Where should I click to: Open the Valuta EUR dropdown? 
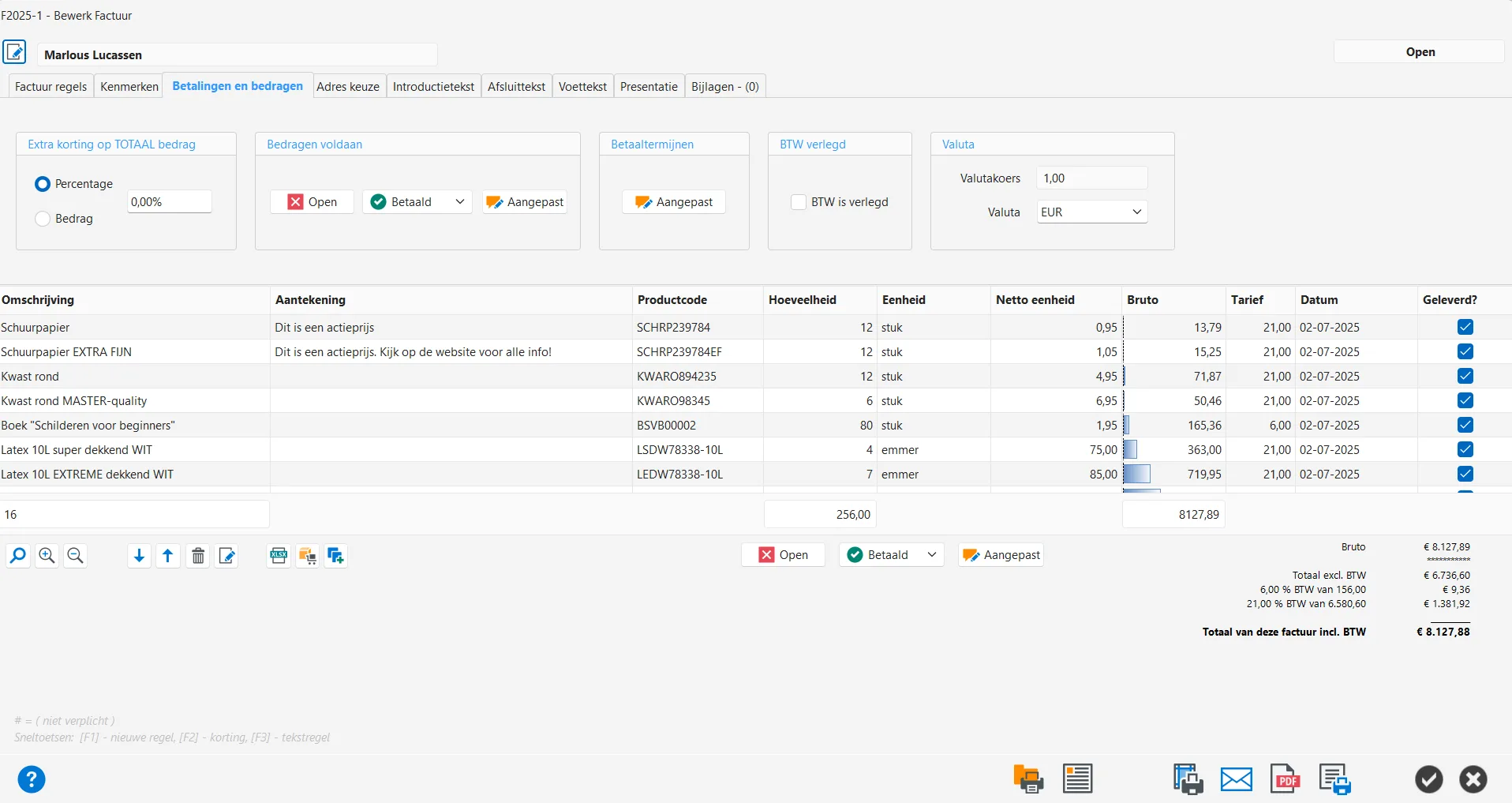[x=1092, y=212]
